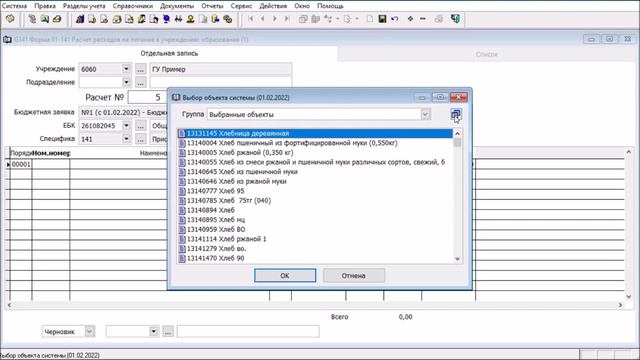Expand the Учреждение 6060 dropdown arrow

[126, 69]
